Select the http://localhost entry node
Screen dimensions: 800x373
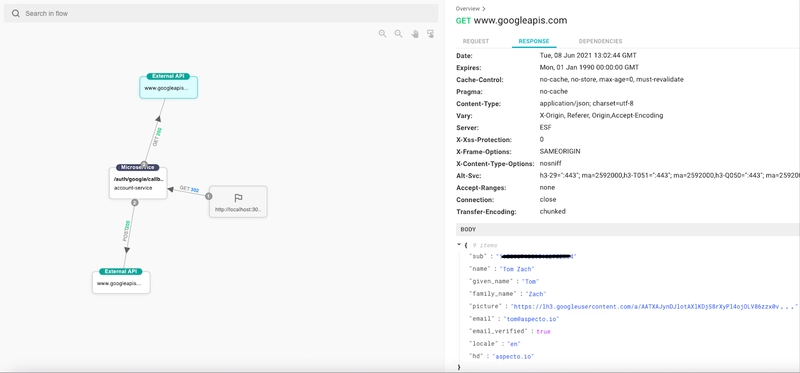coord(238,202)
